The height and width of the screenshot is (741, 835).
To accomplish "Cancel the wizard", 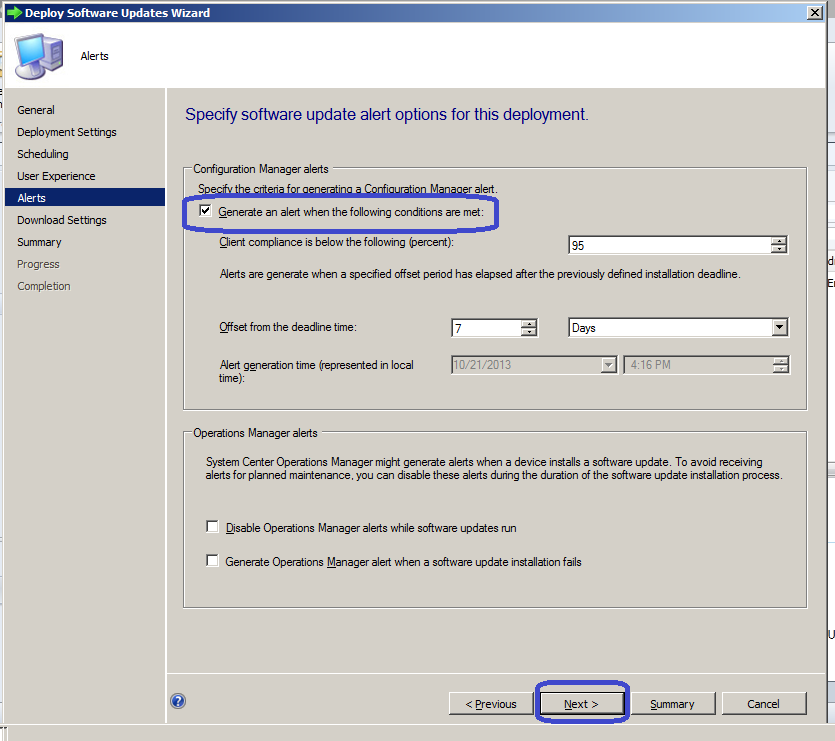I will point(763,704).
